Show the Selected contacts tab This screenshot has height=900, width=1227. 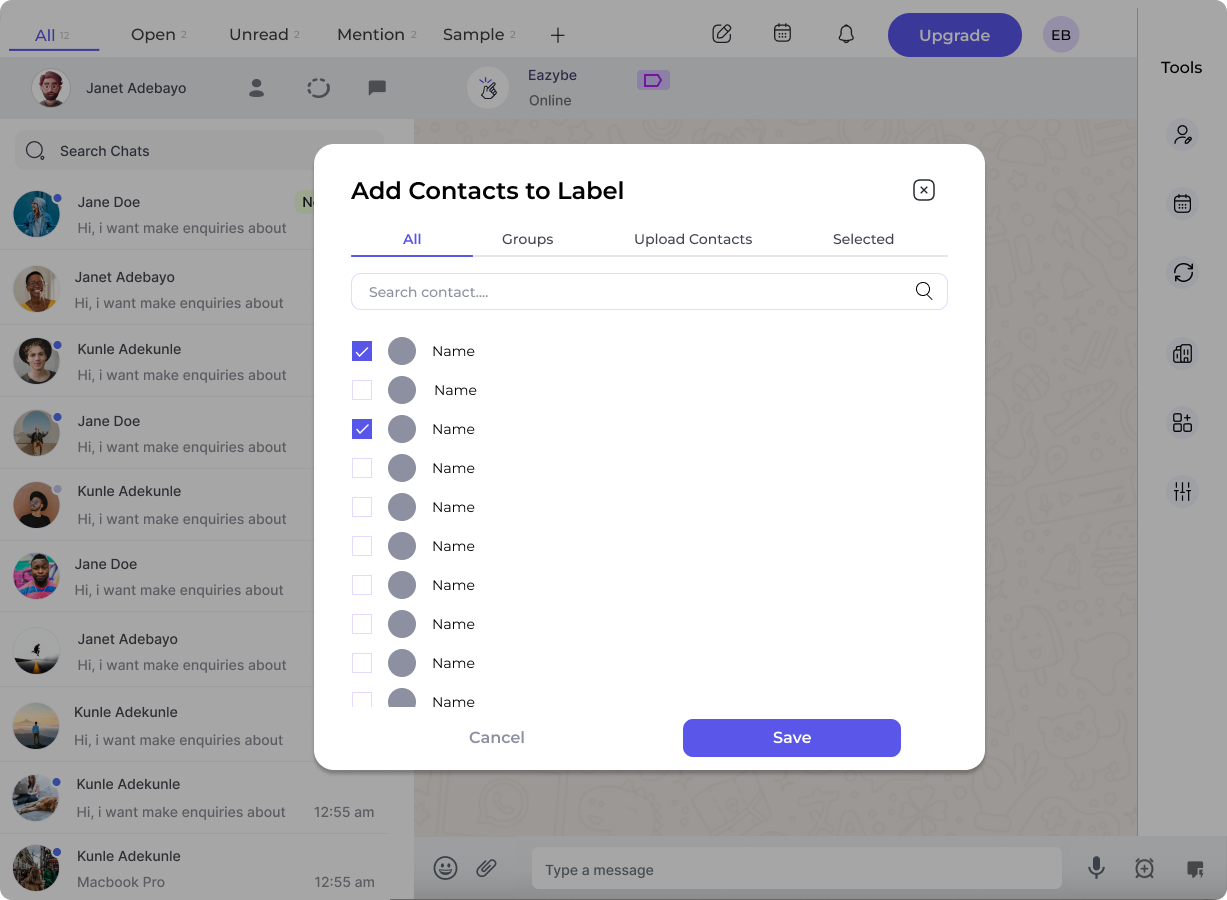863,239
